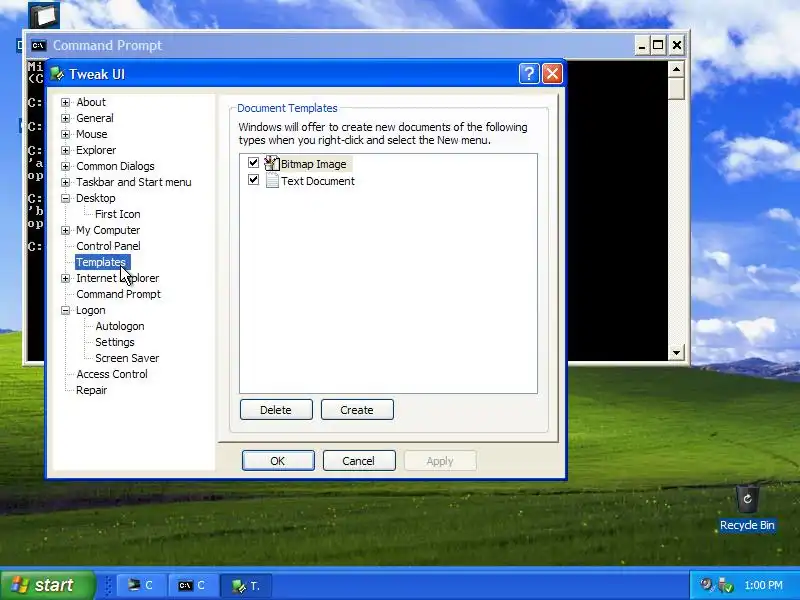Select the Text Document list entry
This screenshot has width=800, height=600.
[x=317, y=181]
